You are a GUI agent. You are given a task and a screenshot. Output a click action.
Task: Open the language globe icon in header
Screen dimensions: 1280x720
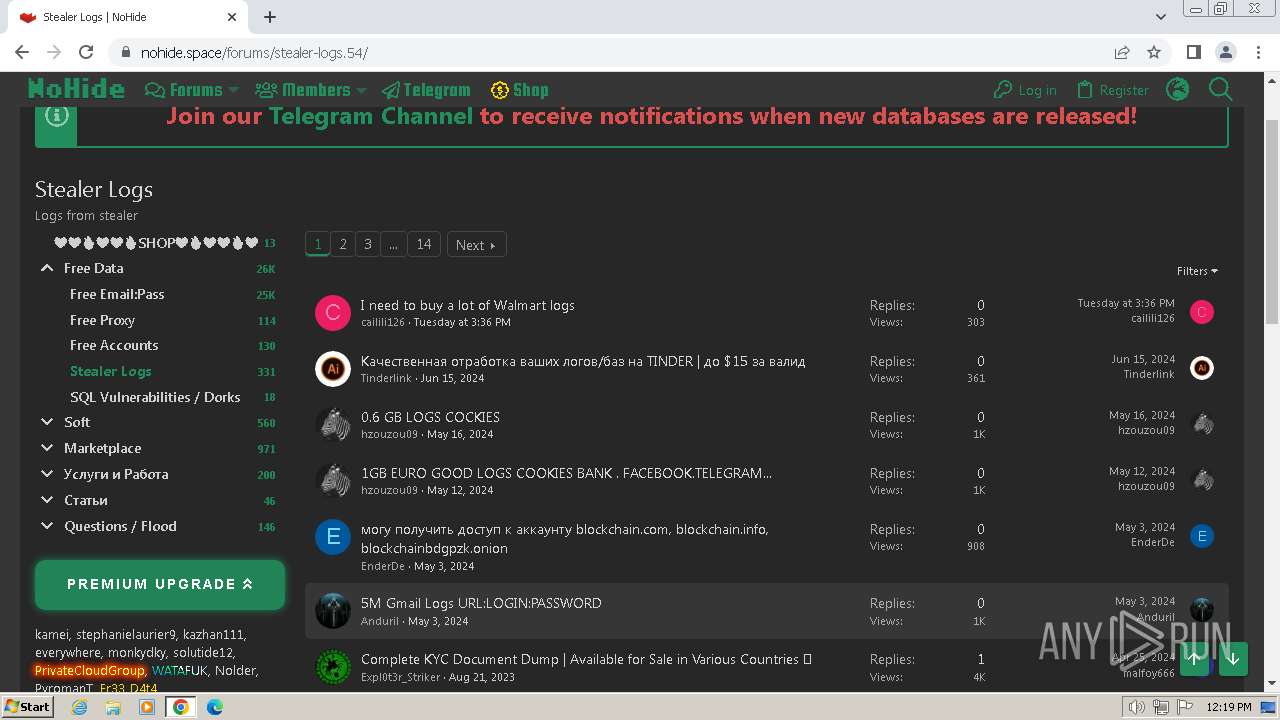click(1178, 90)
